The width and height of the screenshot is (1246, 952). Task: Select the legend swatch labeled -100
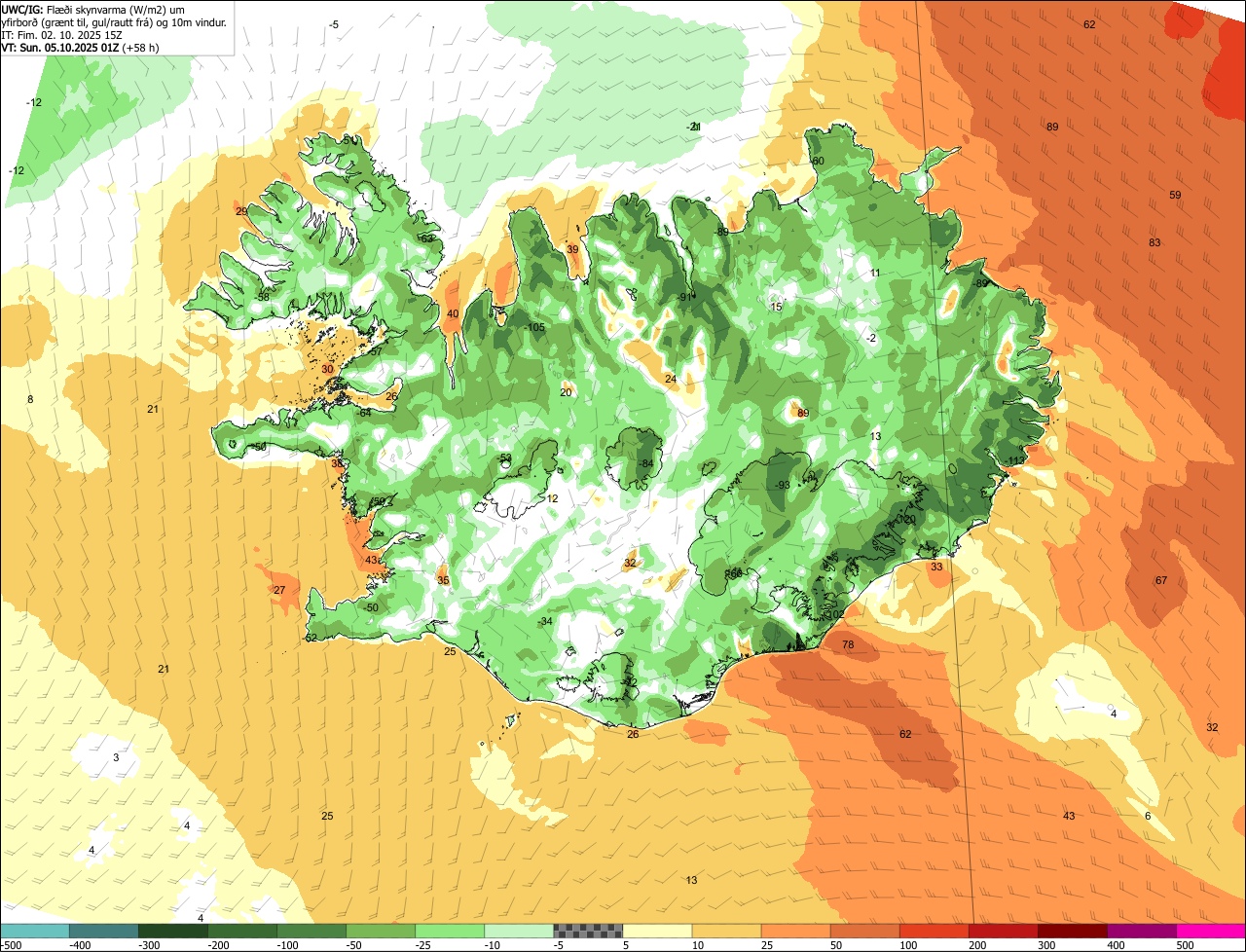click(311, 931)
